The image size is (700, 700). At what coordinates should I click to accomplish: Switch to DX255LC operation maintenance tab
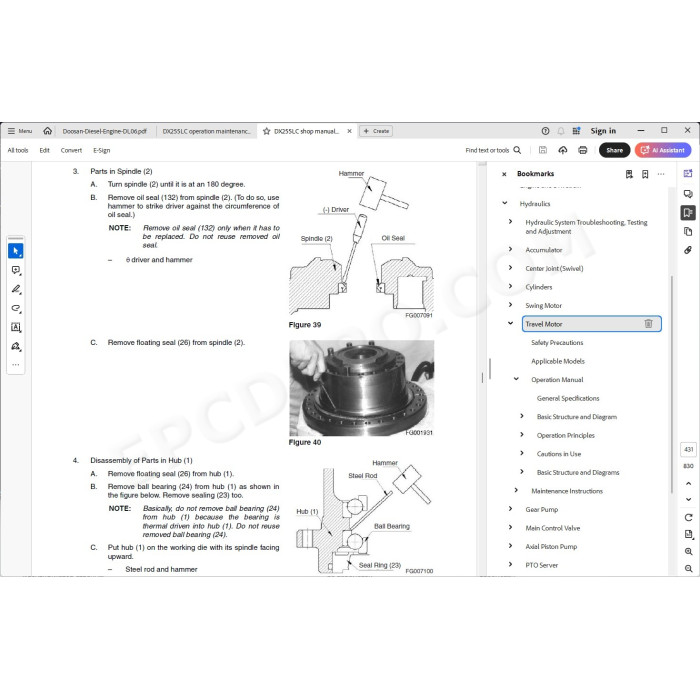[x=206, y=131]
